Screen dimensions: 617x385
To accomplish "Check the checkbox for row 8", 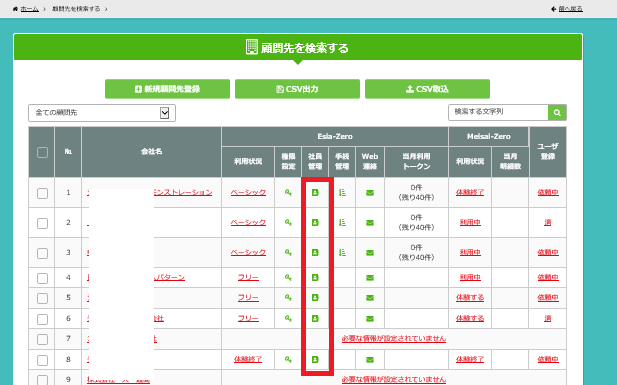I will pyautogui.click(x=42, y=360).
